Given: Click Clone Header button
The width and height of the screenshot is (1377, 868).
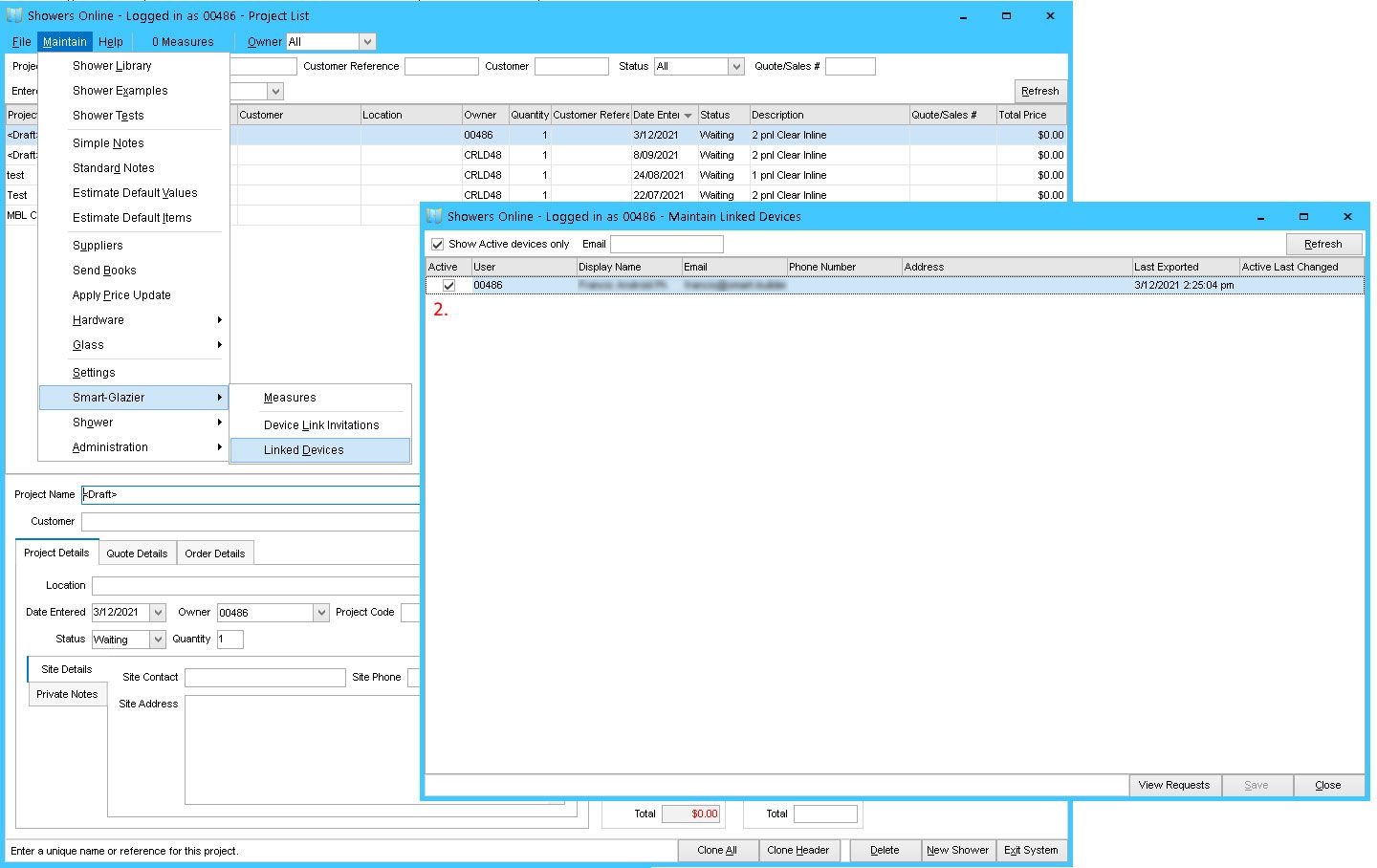Looking at the screenshot, I should [798, 851].
